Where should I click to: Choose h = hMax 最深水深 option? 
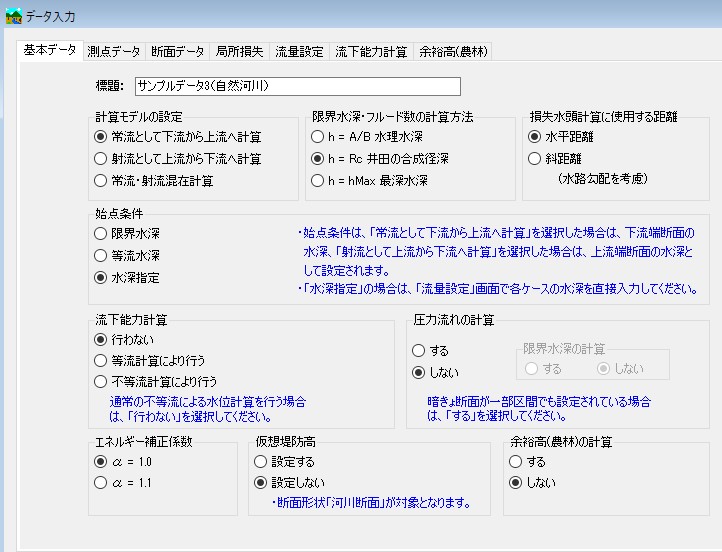(369, 180)
